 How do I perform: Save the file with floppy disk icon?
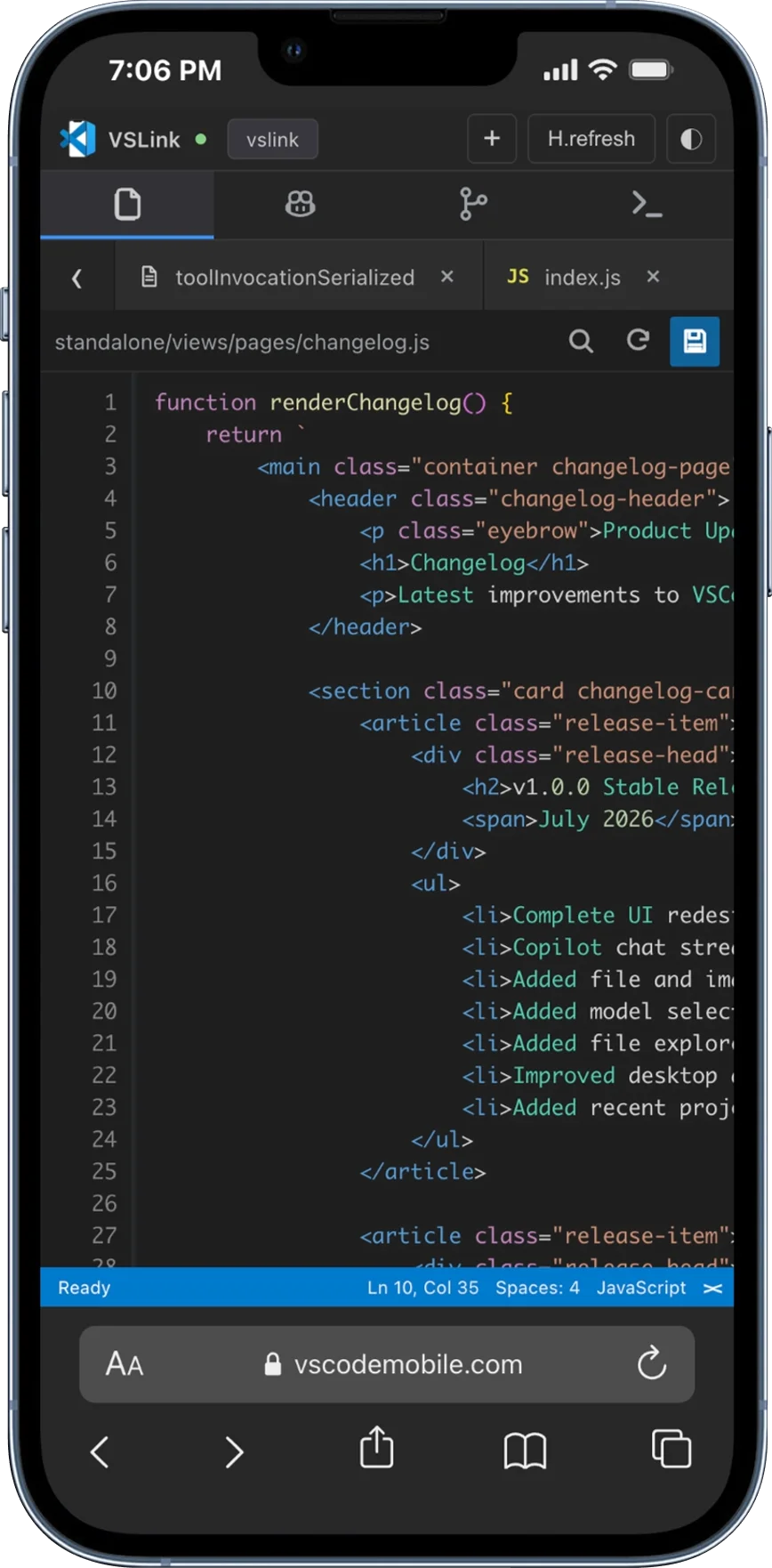(x=695, y=341)
